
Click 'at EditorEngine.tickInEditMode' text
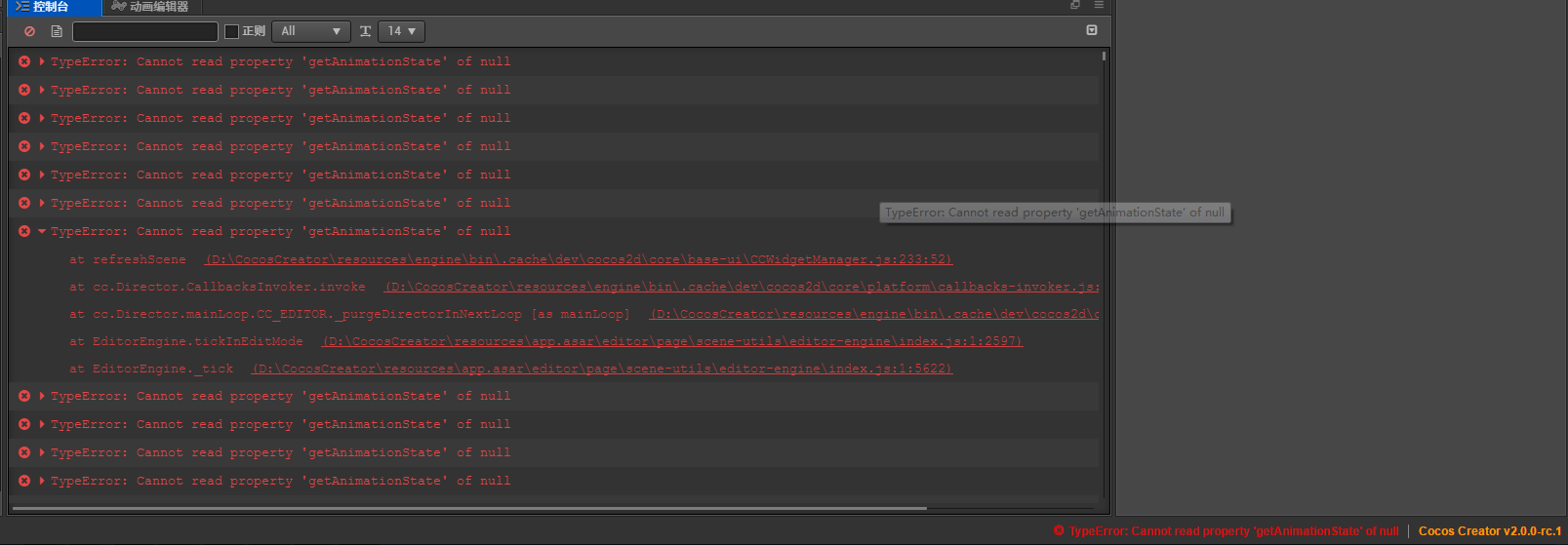186,341
